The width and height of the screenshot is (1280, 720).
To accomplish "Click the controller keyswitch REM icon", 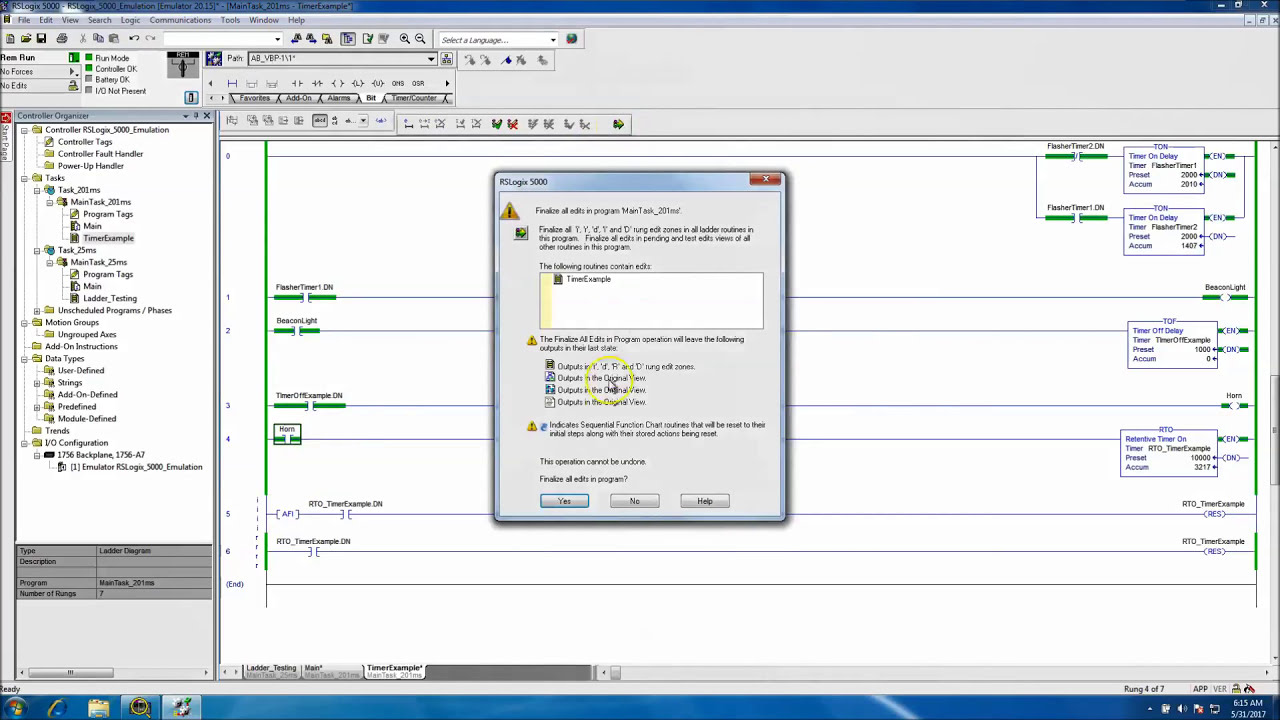I will (x=183, y=65).
